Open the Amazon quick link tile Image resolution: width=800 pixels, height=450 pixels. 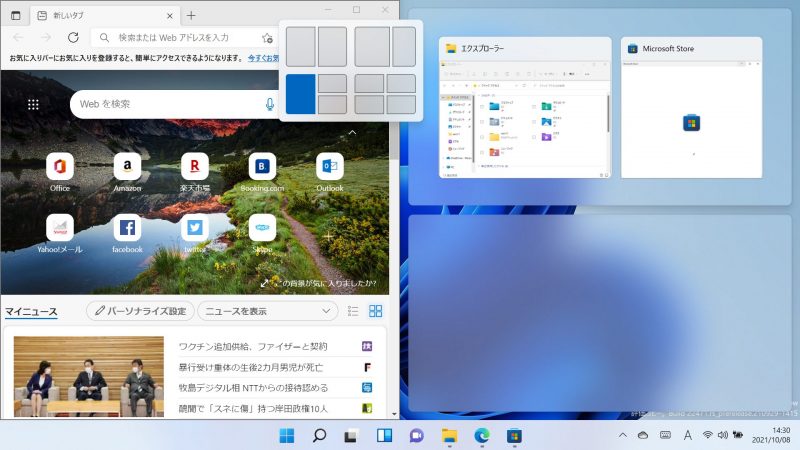click(x=127, y=167)
